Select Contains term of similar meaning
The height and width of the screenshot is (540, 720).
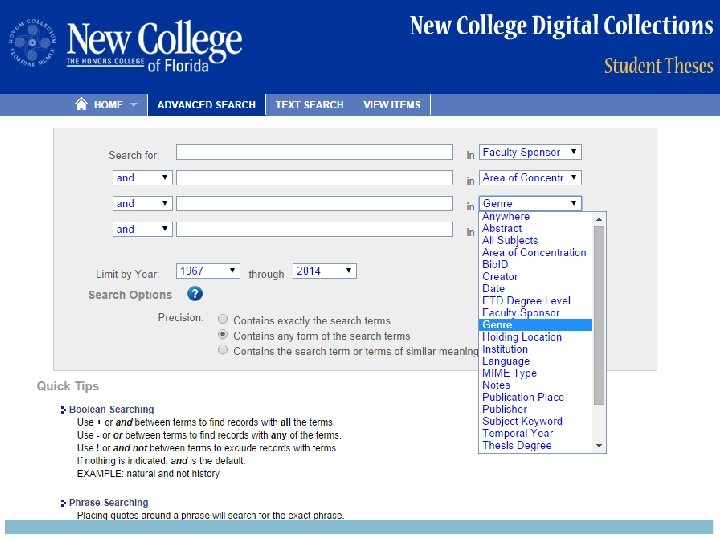coord(223,350)
